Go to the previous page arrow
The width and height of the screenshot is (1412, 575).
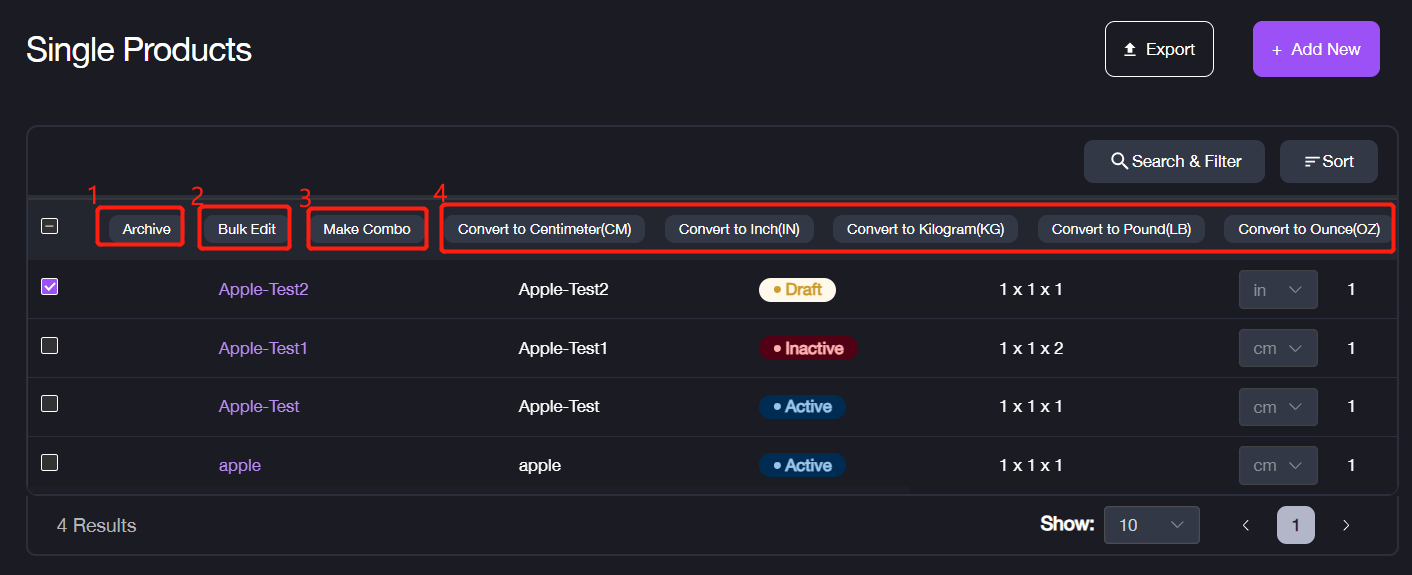point(1246,525)
